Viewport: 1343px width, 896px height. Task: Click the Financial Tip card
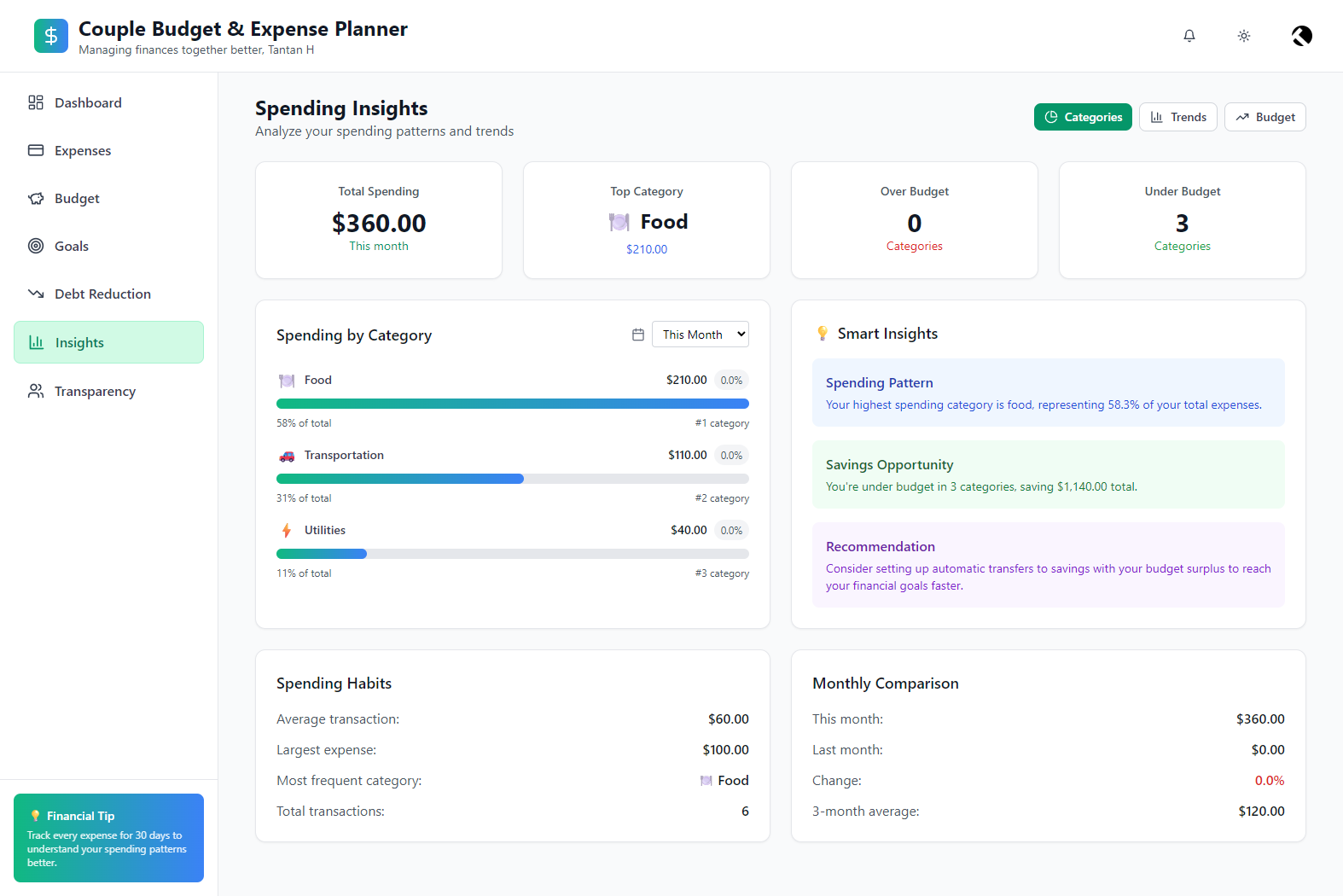point(109,838)
